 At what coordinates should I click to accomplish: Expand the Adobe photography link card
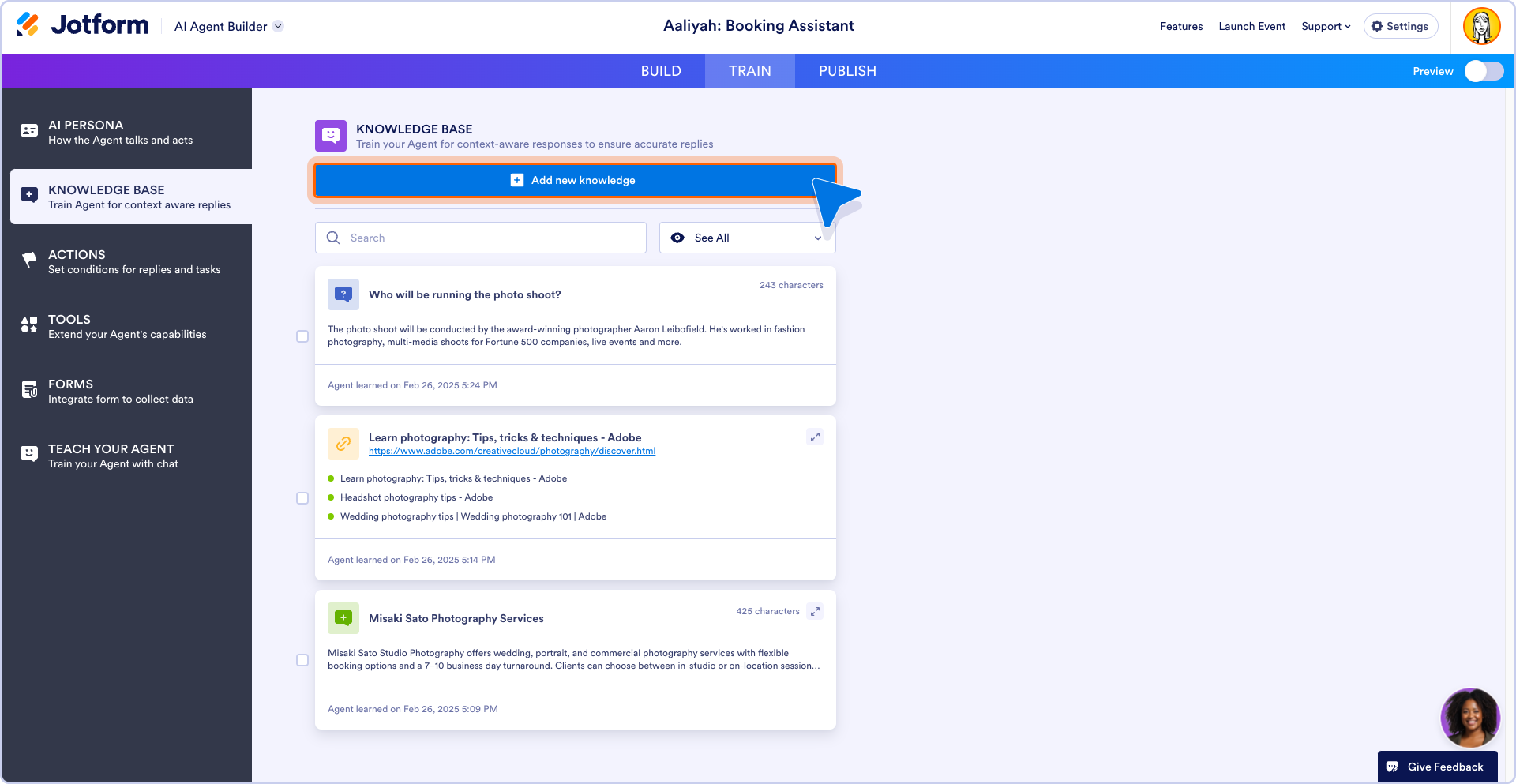pos(815,437)
